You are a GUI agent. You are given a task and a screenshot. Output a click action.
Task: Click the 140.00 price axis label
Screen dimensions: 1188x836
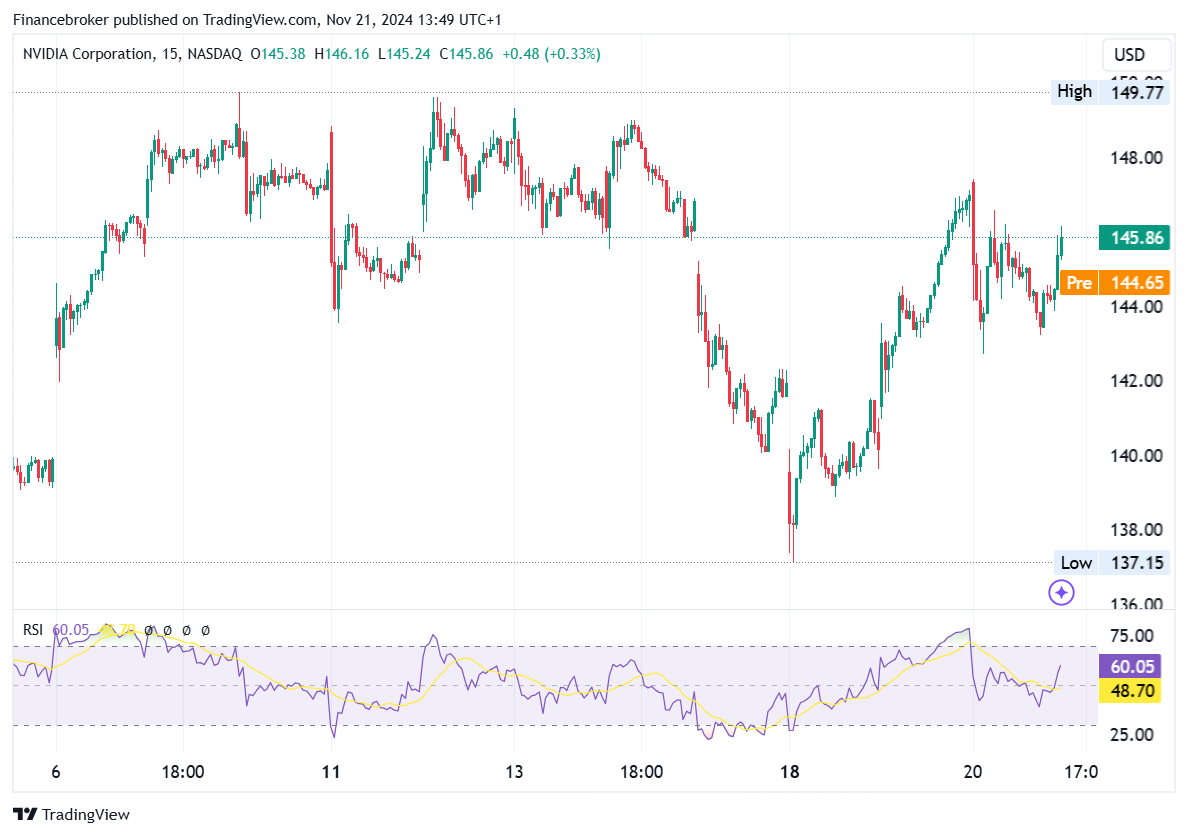[1138, 456]
